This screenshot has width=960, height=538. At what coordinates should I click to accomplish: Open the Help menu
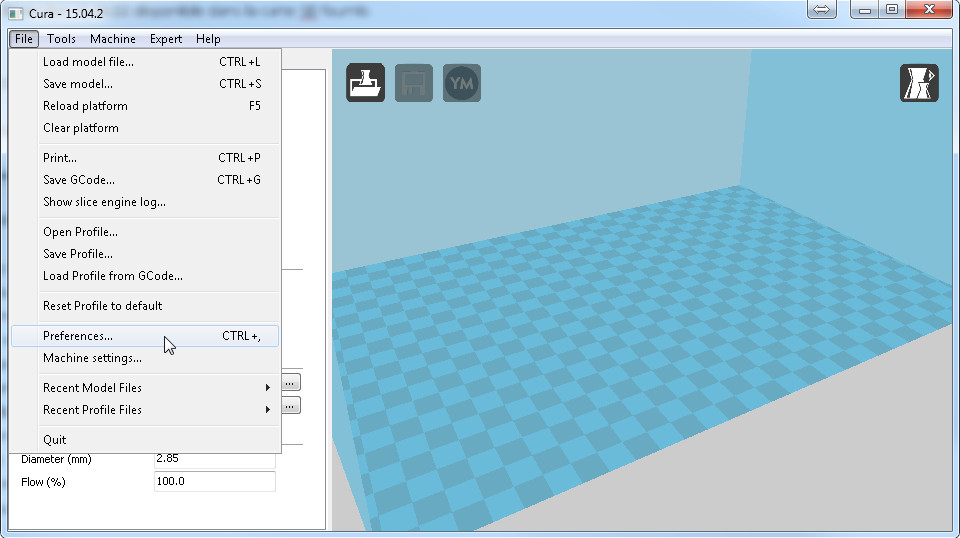click(x=208, y=39)
